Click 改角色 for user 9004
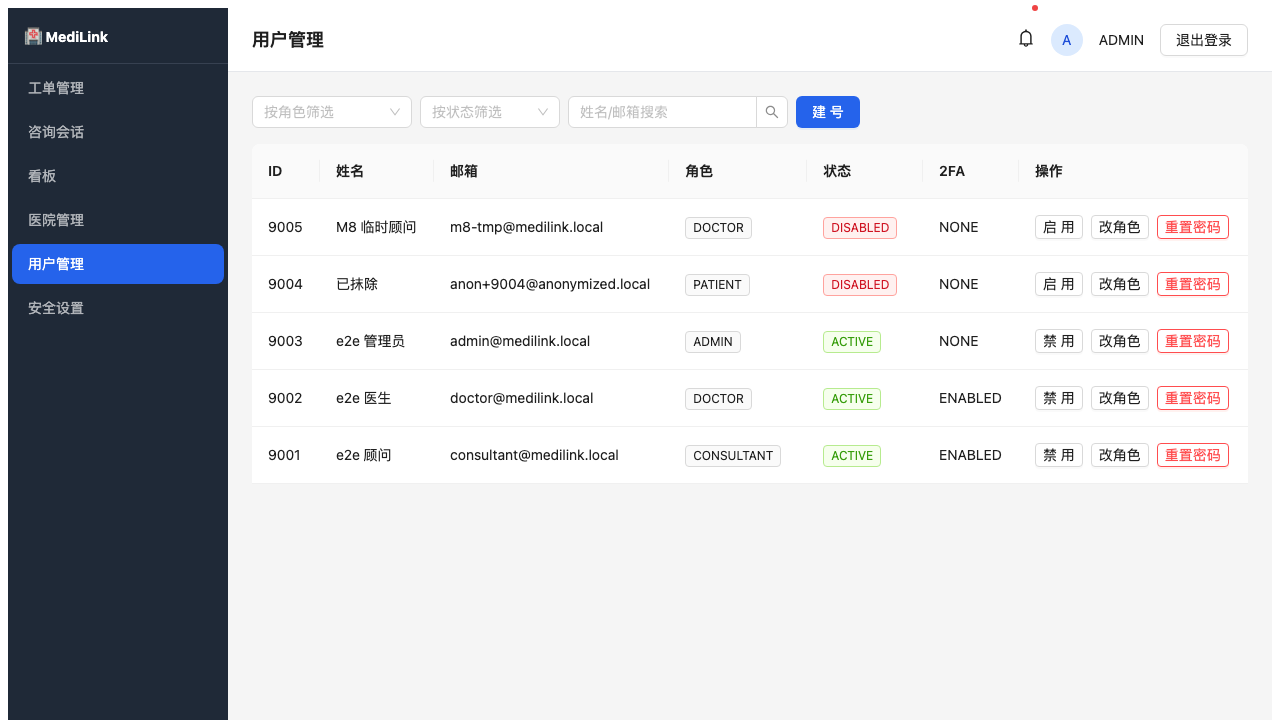Viewport: 1280px width, 720px height. click(1120, 284)
